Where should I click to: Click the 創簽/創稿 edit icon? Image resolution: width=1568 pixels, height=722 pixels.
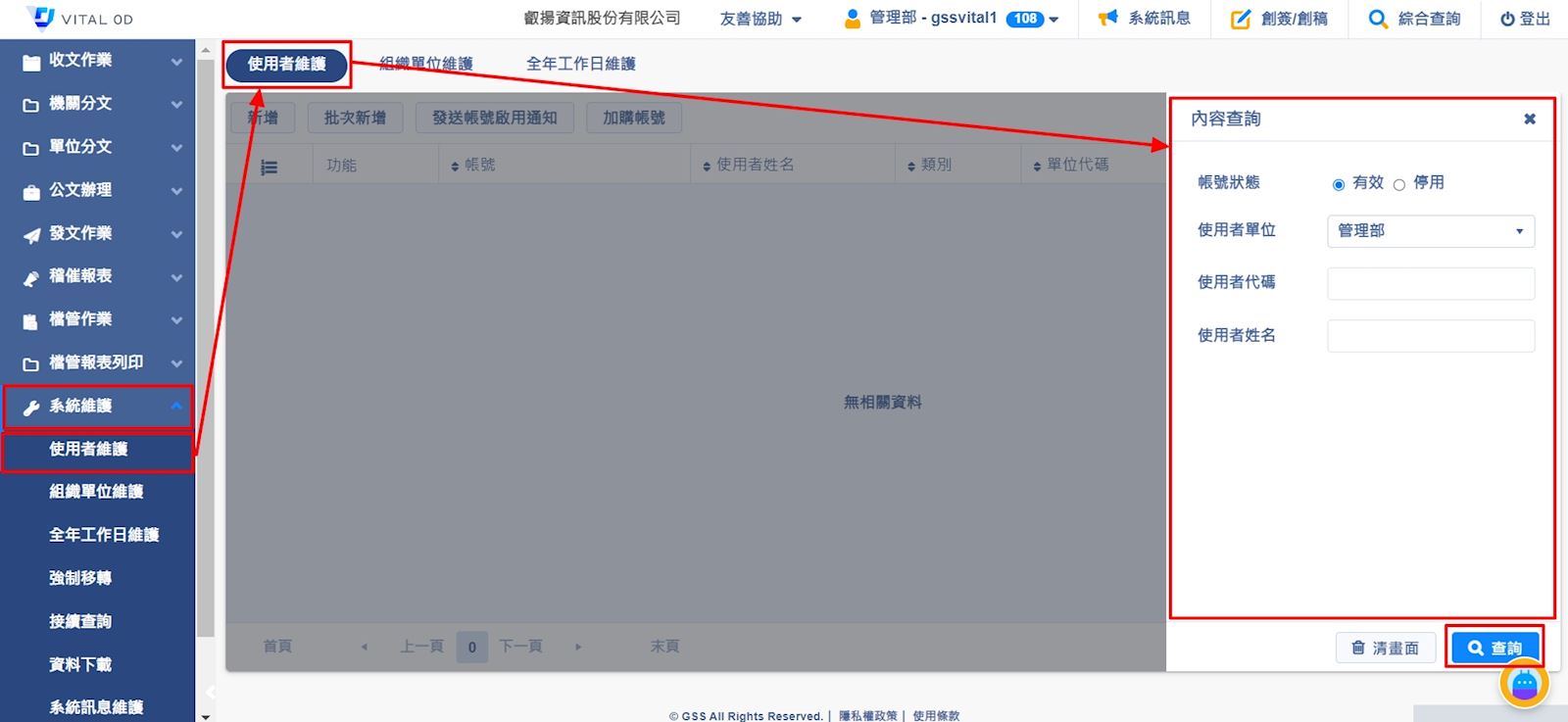[x=1240, y=19]
